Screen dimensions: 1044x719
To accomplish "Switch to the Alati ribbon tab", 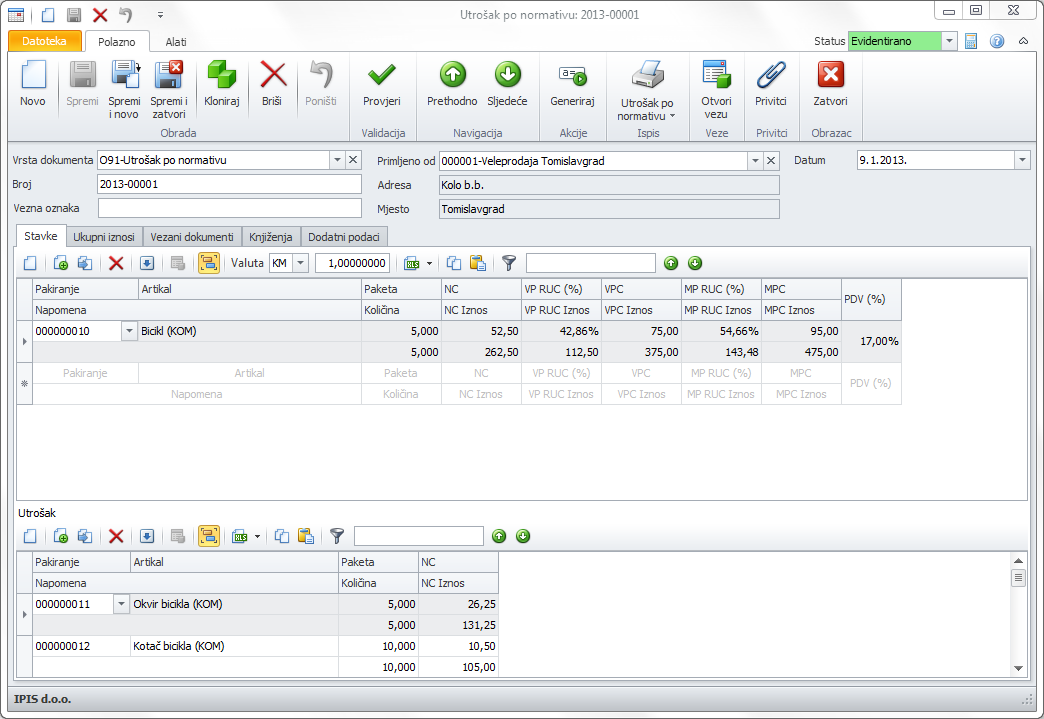I will pyautogui.click(x=176, y=42).
